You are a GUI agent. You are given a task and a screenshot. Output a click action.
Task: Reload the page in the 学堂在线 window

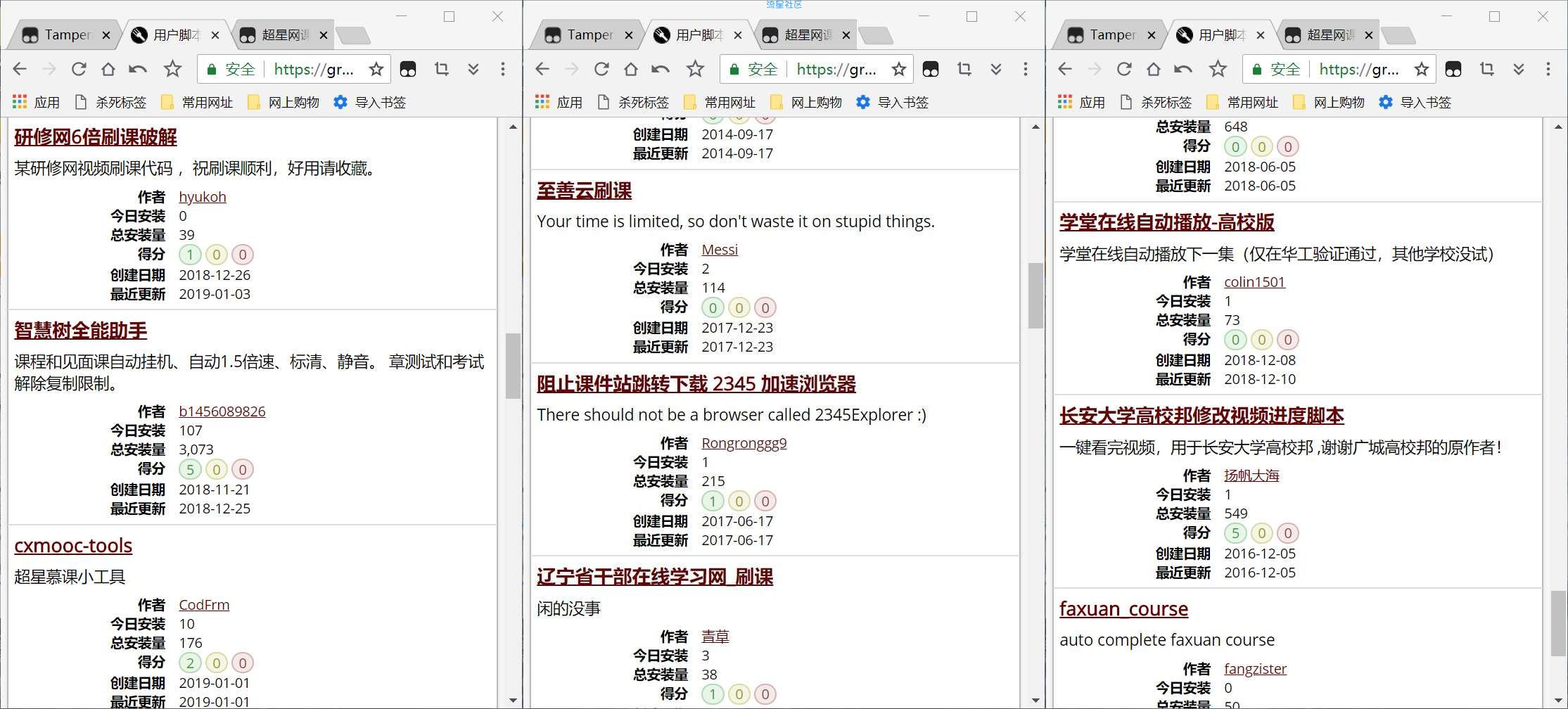(1124, 69)
